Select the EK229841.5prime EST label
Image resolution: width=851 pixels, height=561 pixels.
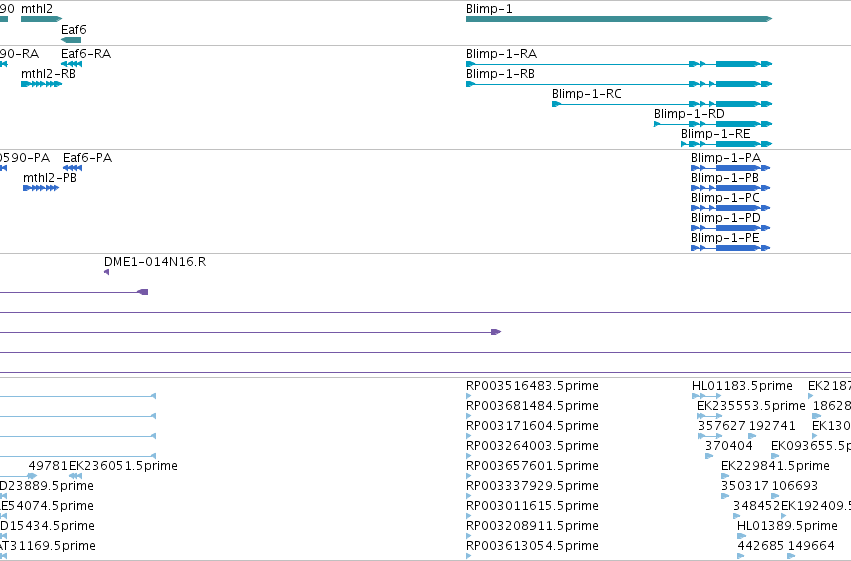(775, 466)
